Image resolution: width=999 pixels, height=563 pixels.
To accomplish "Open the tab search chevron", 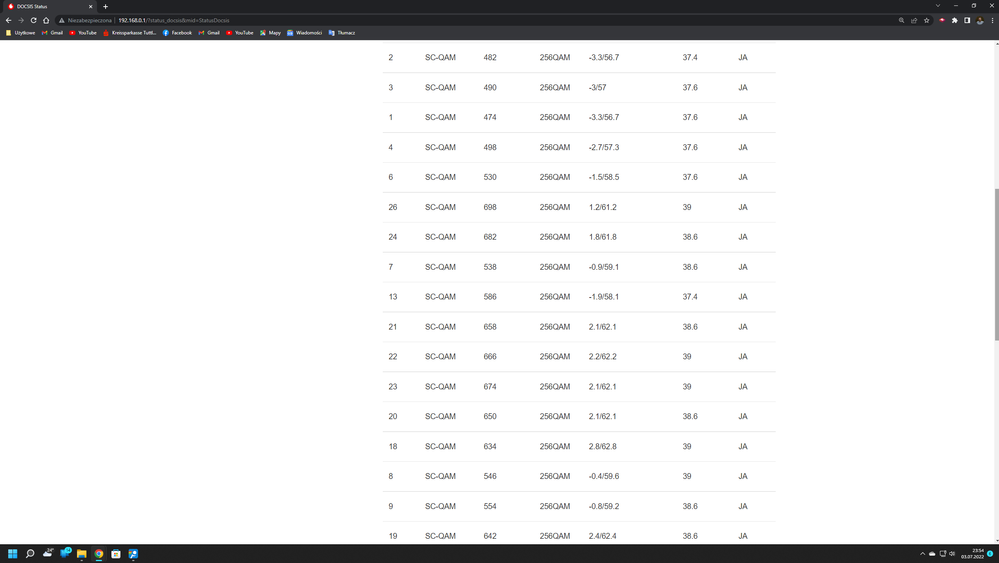I will click(x=938, y=6).
